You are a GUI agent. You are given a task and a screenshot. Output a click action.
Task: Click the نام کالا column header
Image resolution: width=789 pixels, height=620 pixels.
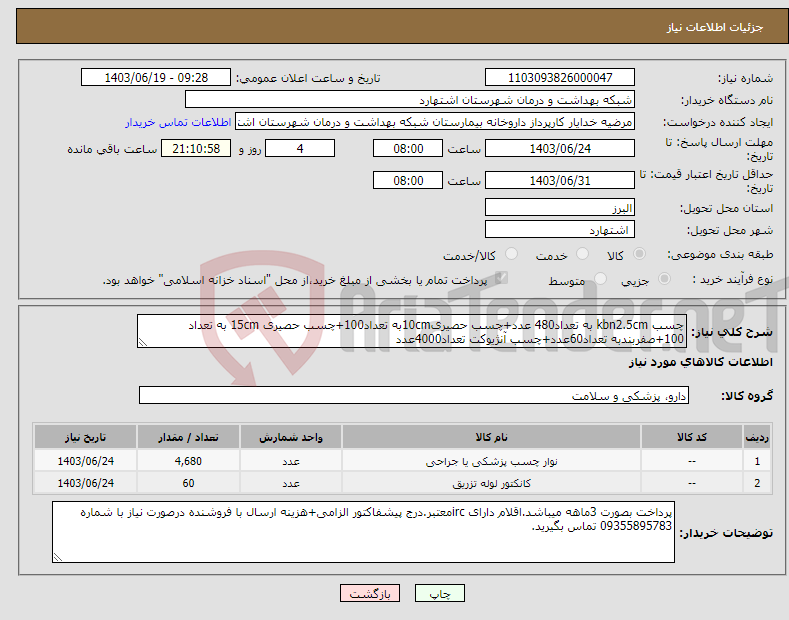[x=491, y=437]
